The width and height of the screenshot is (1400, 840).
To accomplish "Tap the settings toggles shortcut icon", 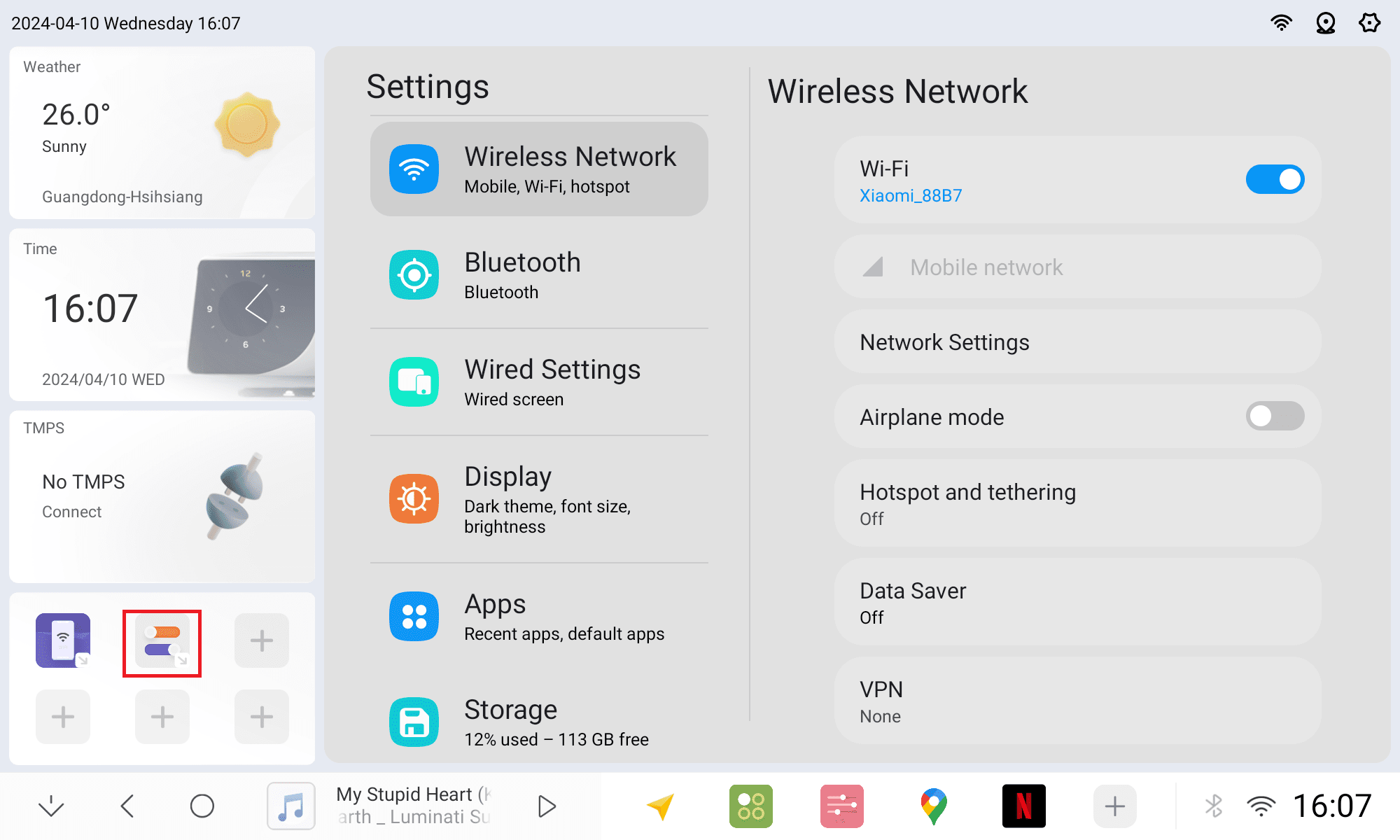I will (162, 643).
